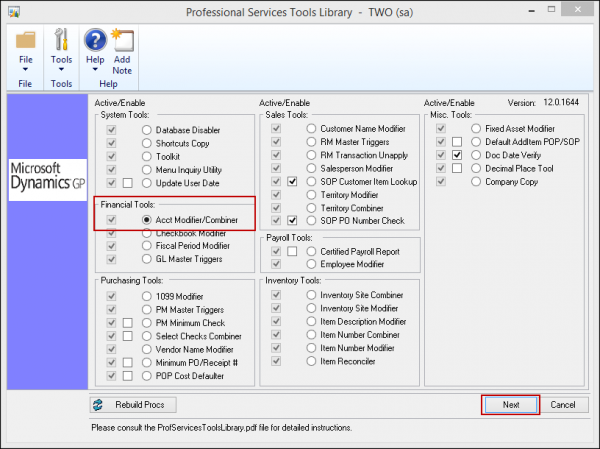Select the Company Copy option

tap(476, 181)
